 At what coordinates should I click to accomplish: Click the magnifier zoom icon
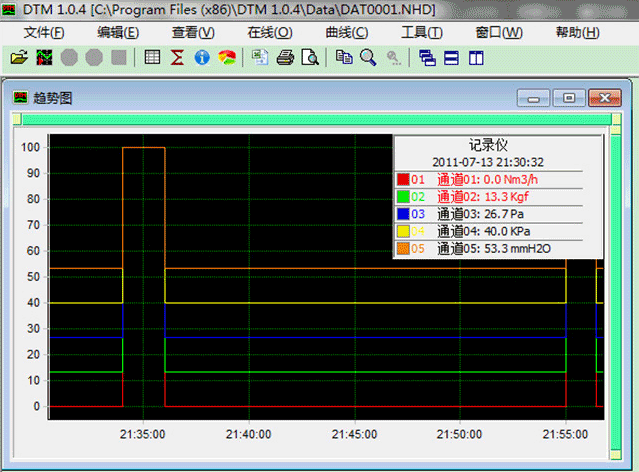[x=368, y=58]
